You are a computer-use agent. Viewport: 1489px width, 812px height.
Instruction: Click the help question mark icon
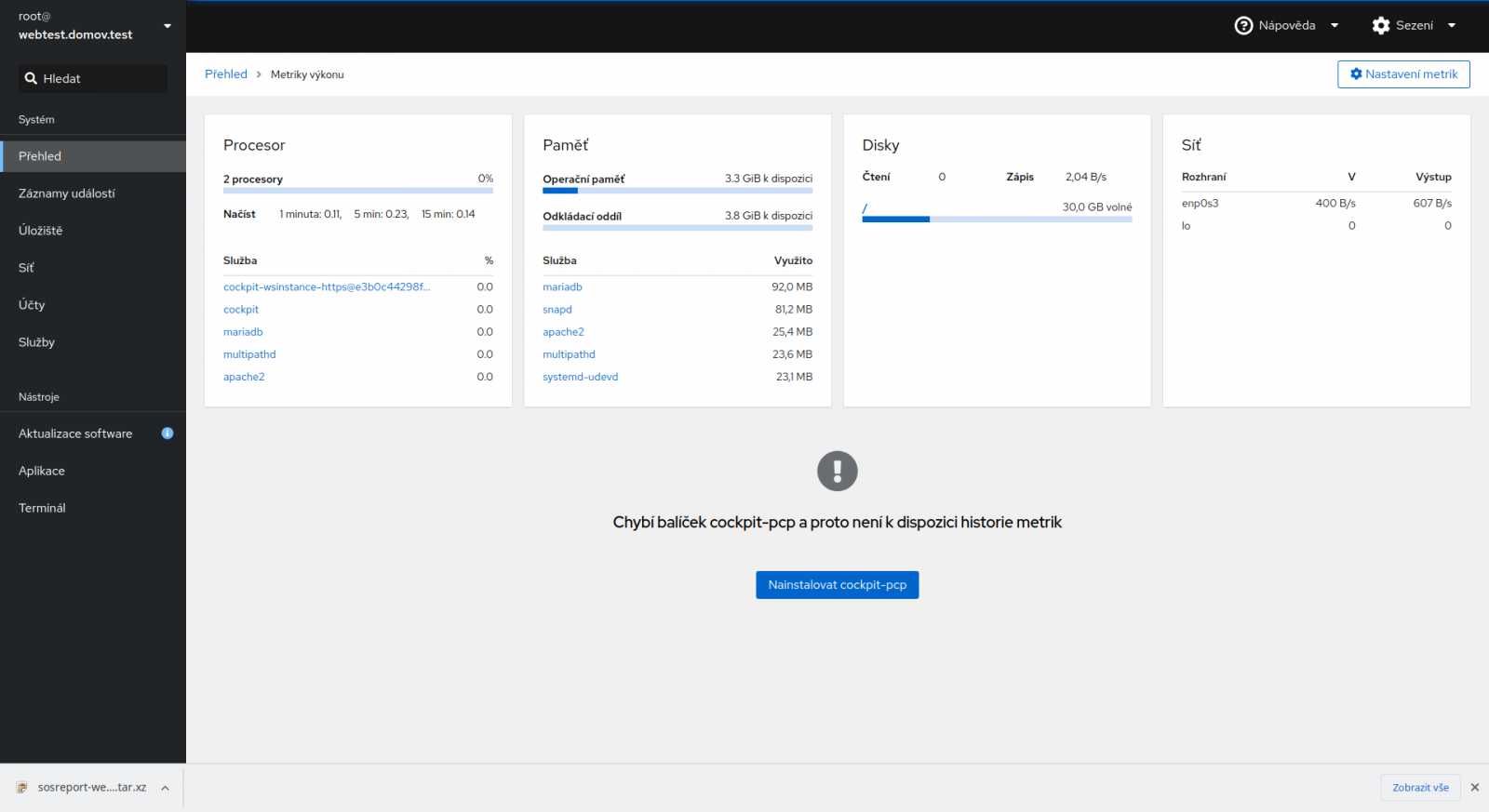(1243, 26)
